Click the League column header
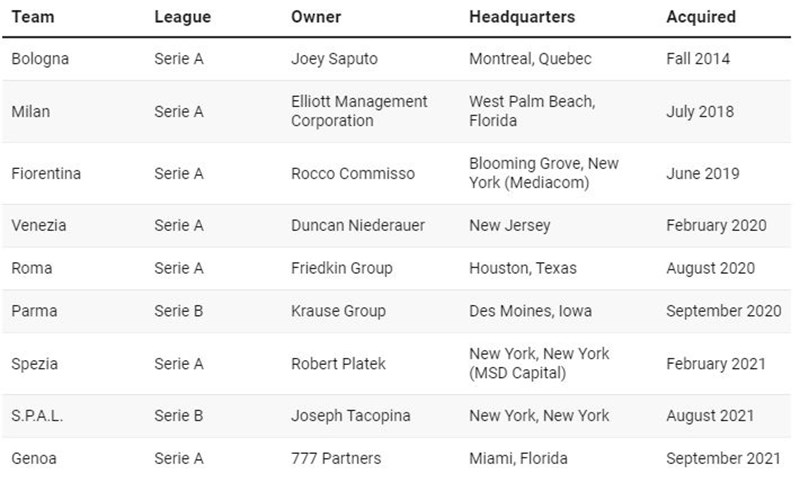 click(183, 17)
